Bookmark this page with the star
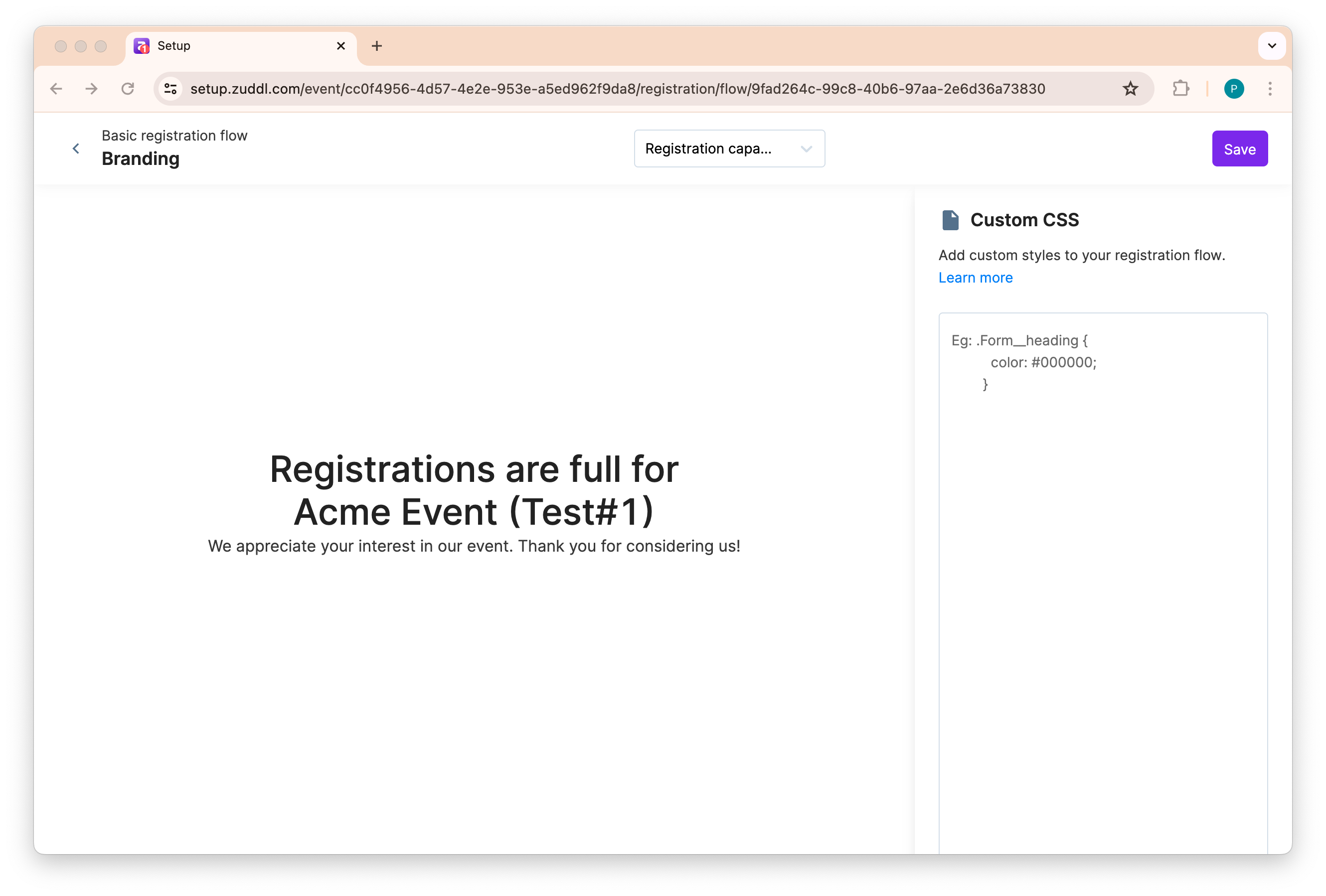Image resolution: width=1326 pixels, height=896 pixels. [1130, 89]
